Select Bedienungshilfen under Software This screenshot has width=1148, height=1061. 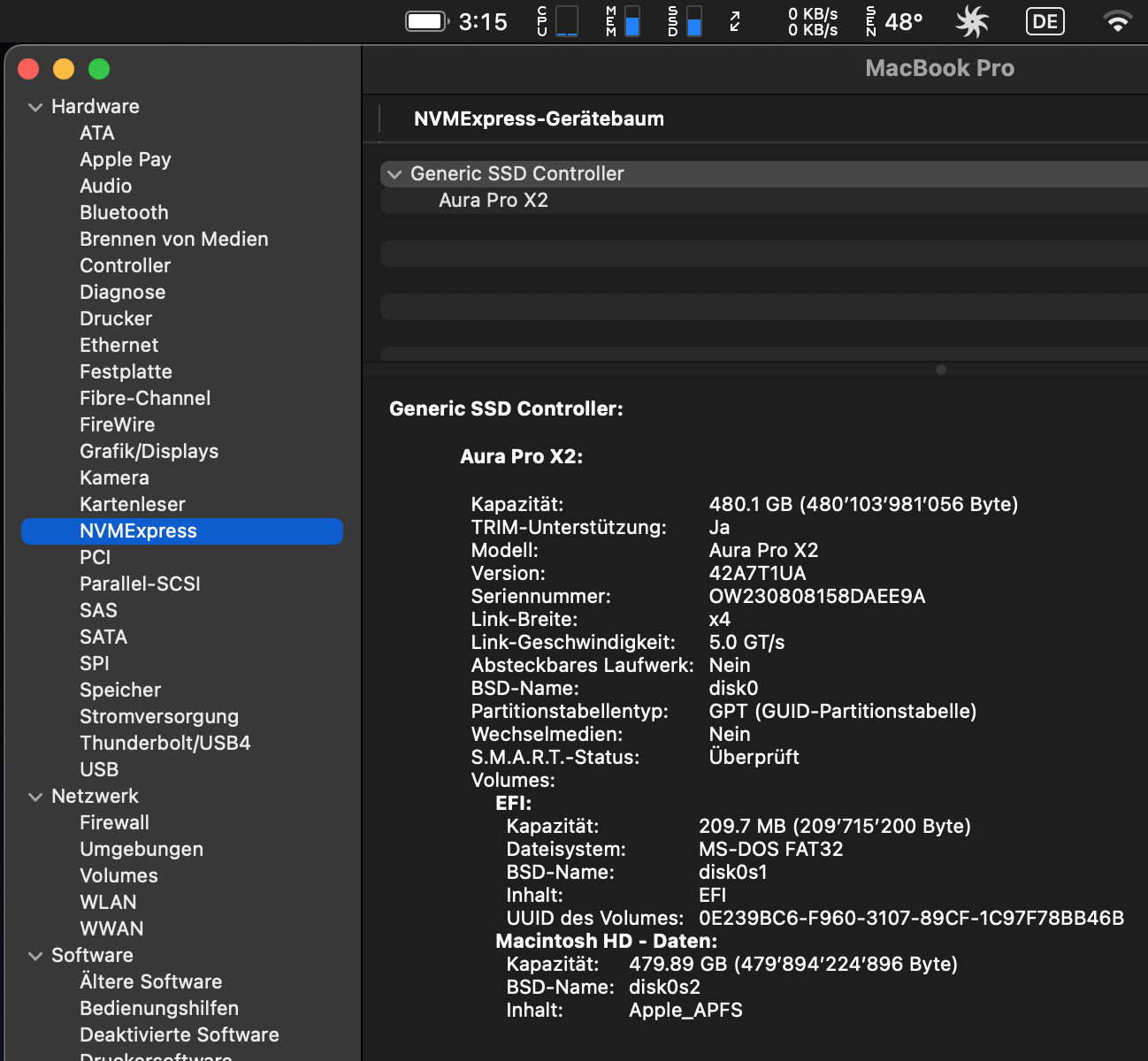(x=159, y=1008)
